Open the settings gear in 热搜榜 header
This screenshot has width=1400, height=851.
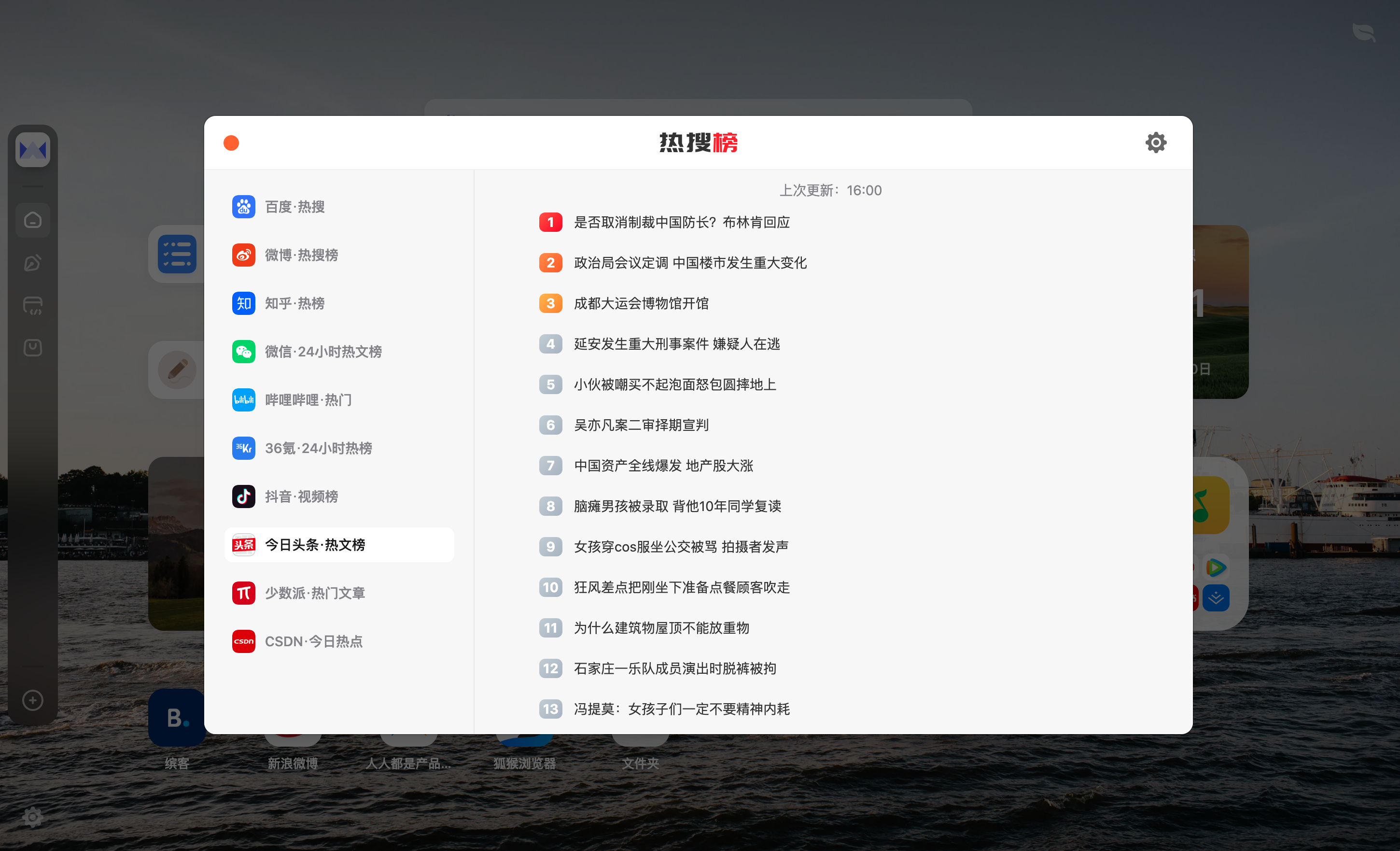[1155, 142]
